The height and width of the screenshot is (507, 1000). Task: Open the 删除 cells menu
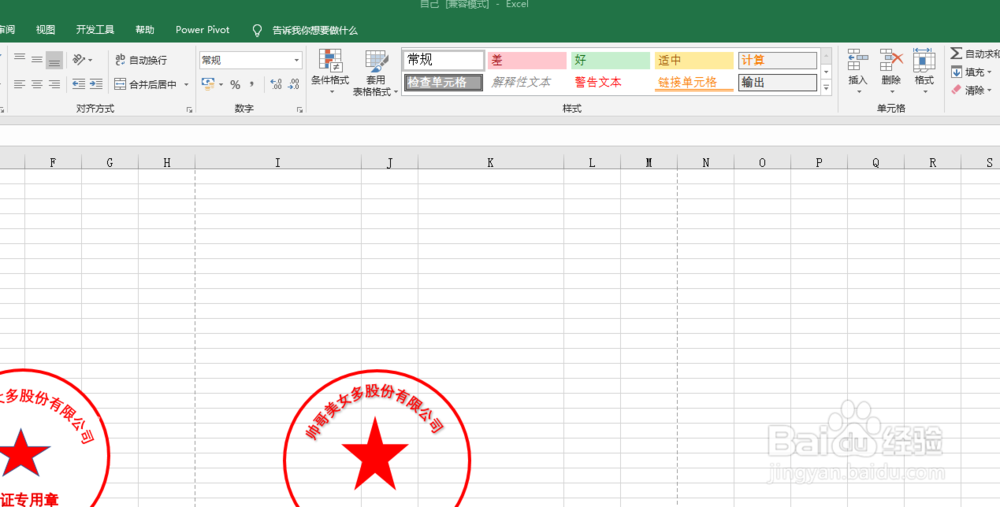891,72
